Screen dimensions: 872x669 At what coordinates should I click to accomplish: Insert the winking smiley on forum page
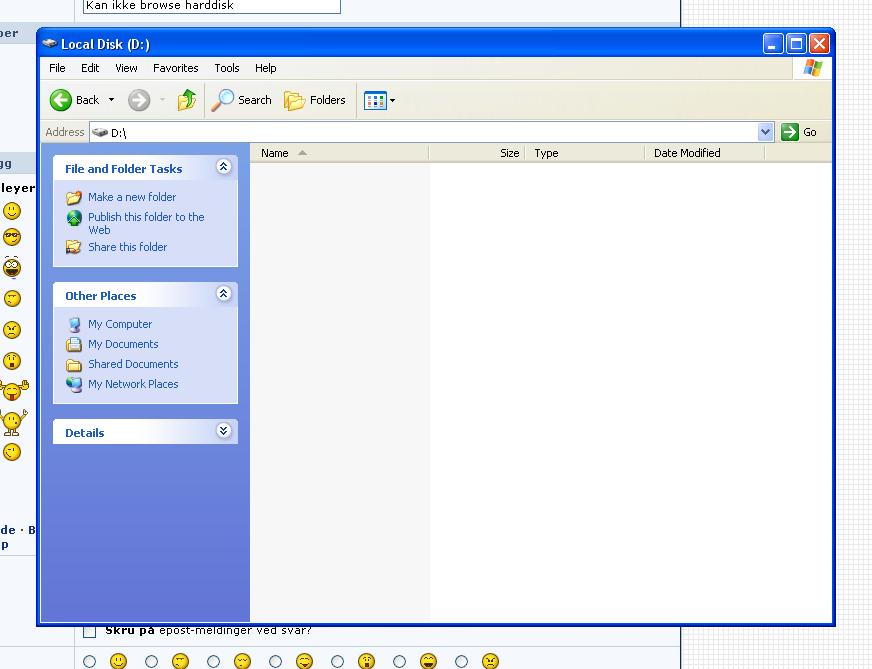click(12, 452)
